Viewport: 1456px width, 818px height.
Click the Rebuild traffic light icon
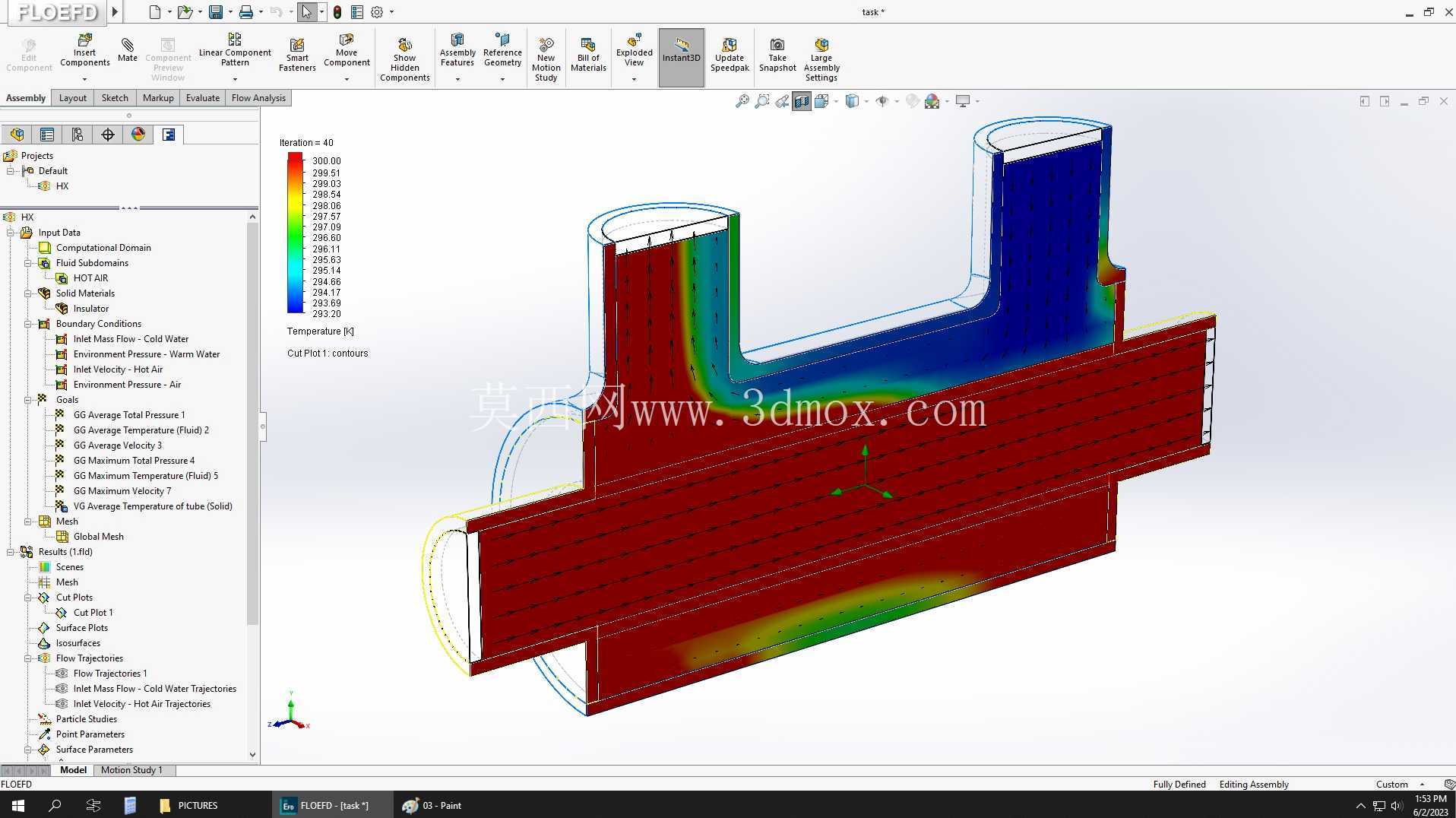(337, 12)
